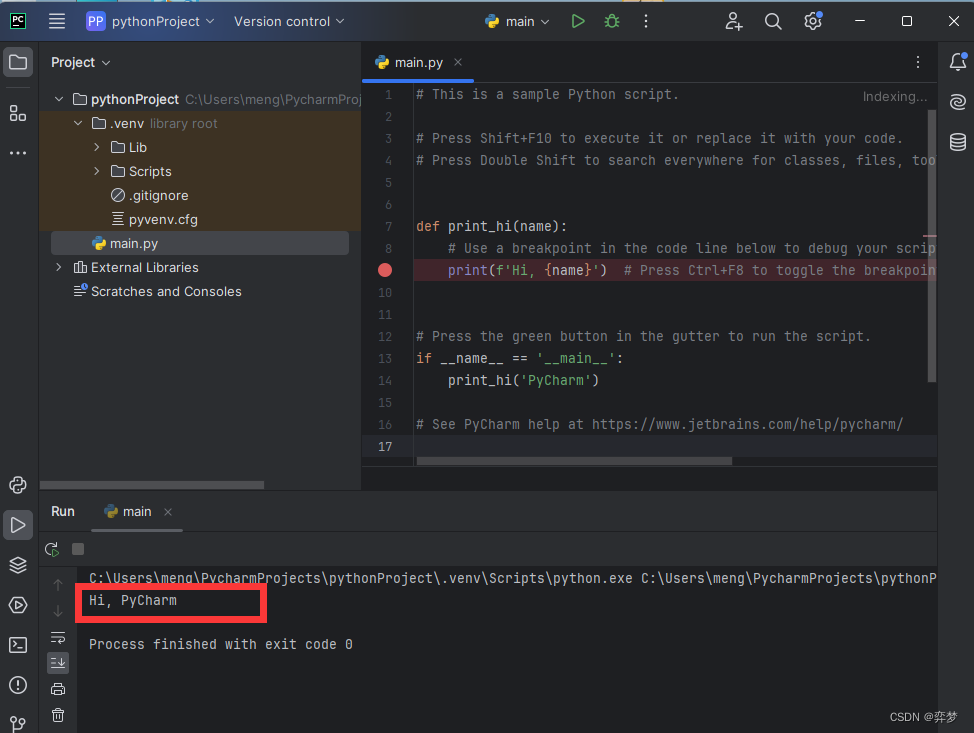Expand the Scripts folder
This screenshot has height=733, width=974.
(x=96, y=171)
